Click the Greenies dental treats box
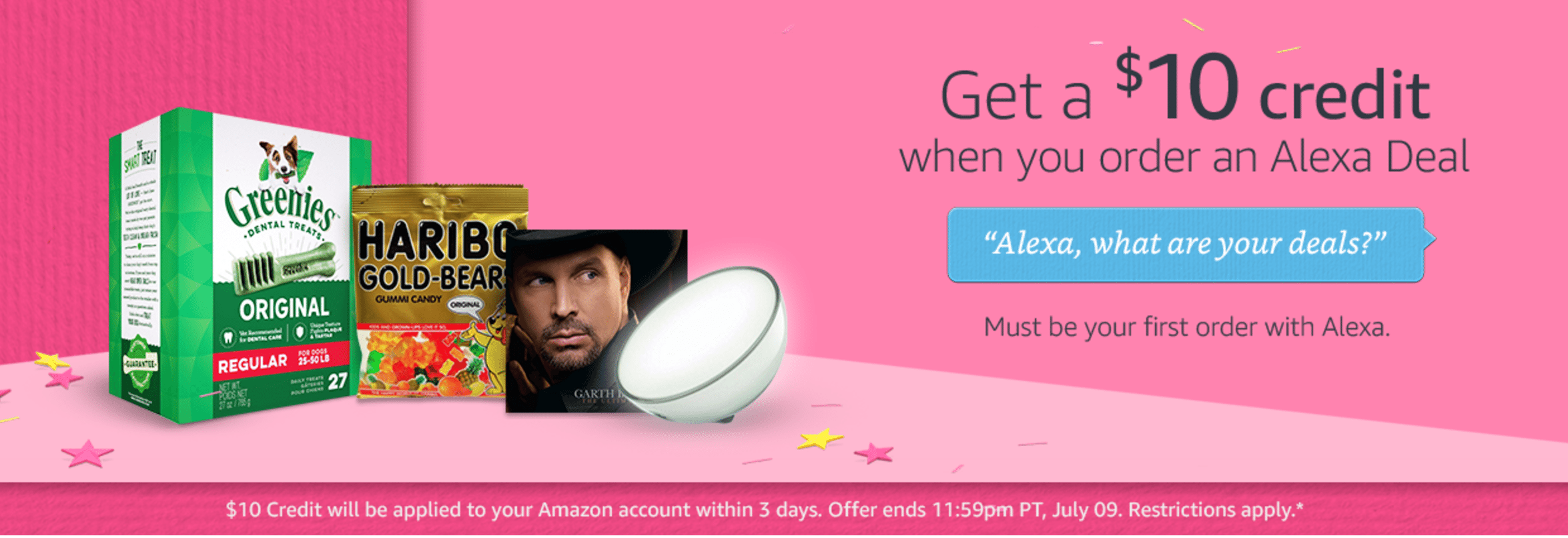The height and width of the screenshot is (538, 1568). [x=240, y=266]
